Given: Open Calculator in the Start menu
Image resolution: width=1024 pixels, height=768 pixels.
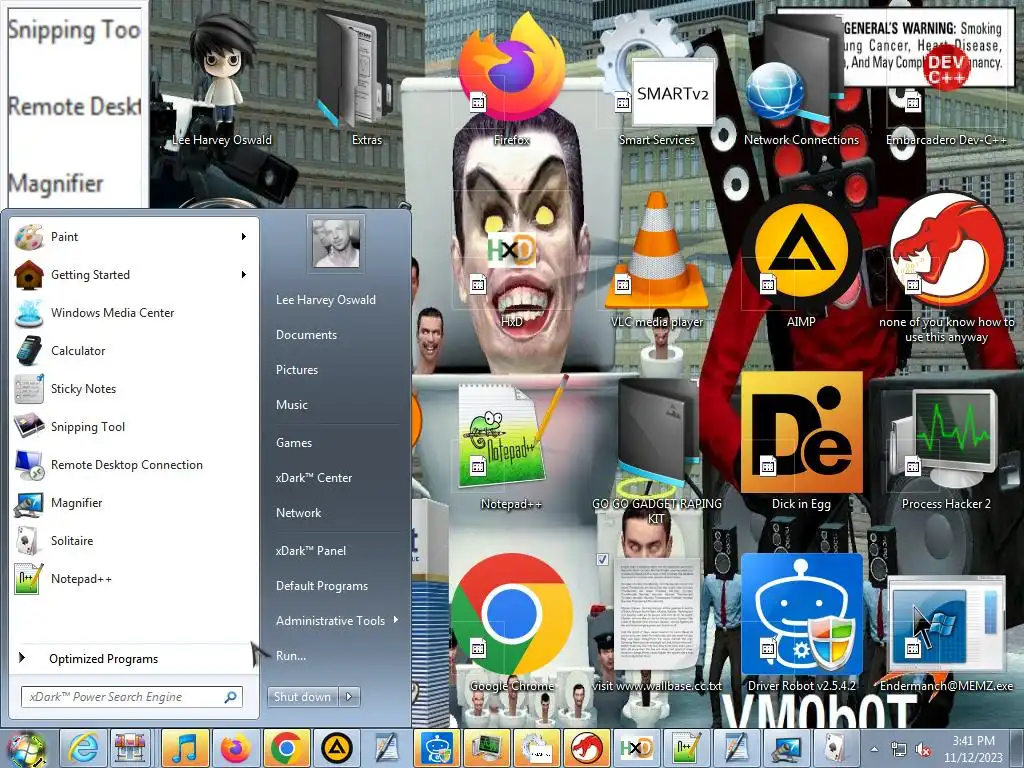Looking at the screenshot, I should click(134, 351).
